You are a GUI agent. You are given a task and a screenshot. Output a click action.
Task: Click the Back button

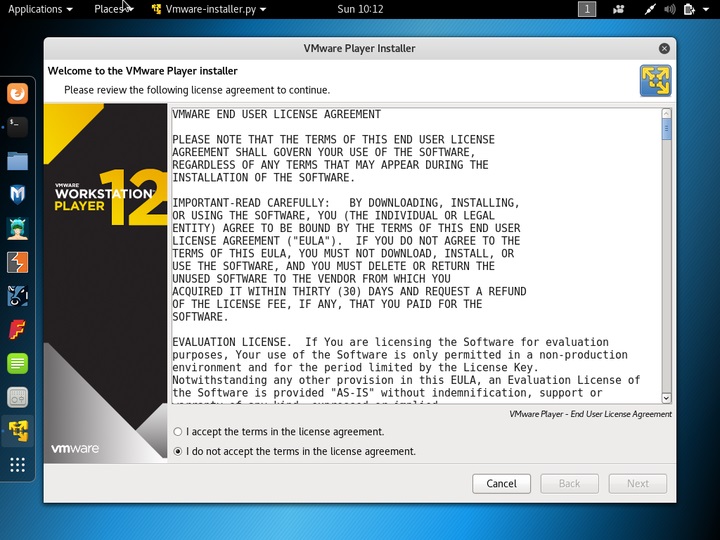pos(569,484)
